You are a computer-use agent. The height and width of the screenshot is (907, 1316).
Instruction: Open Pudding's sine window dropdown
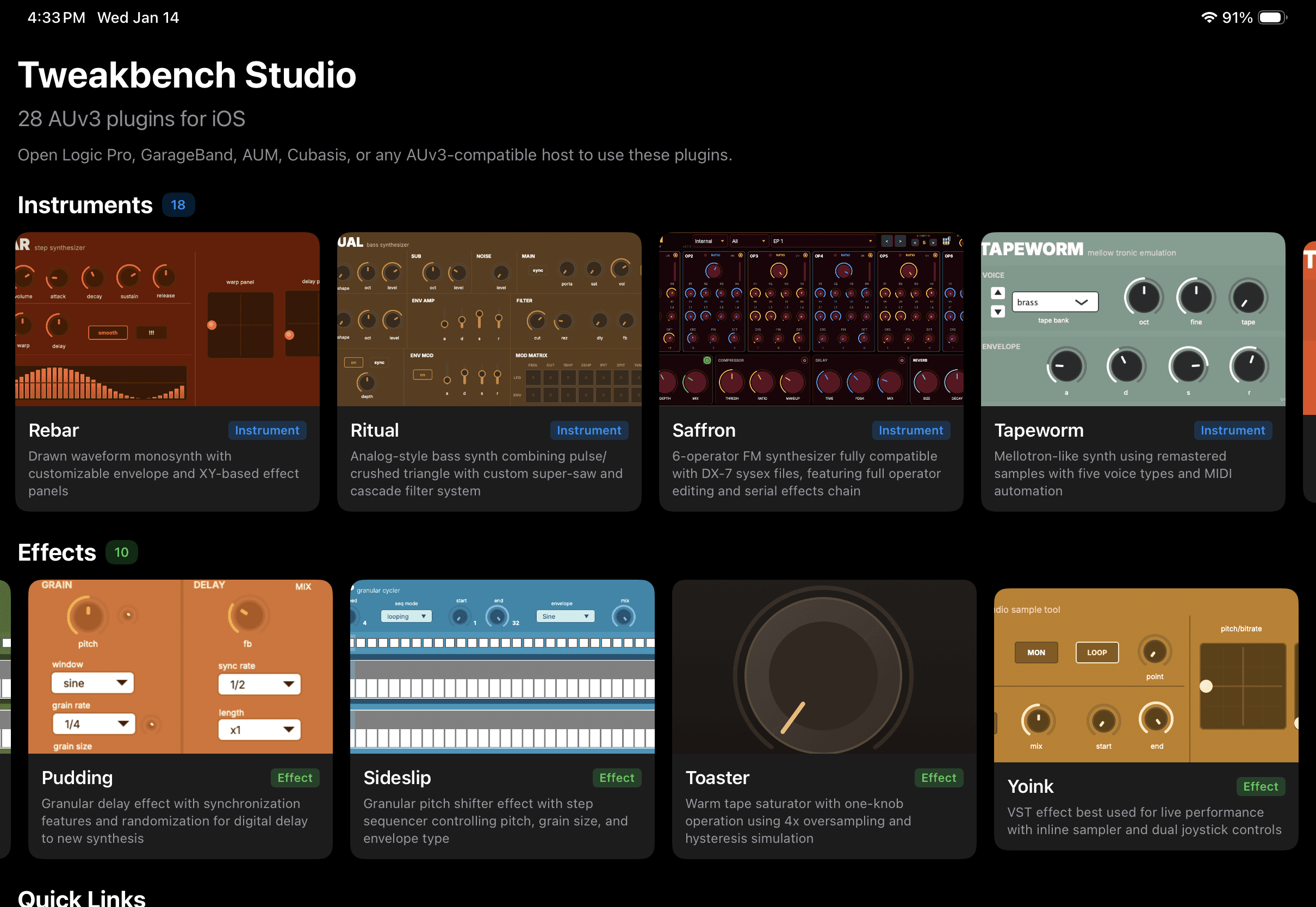pyautogui.click(x=92, y=682)
